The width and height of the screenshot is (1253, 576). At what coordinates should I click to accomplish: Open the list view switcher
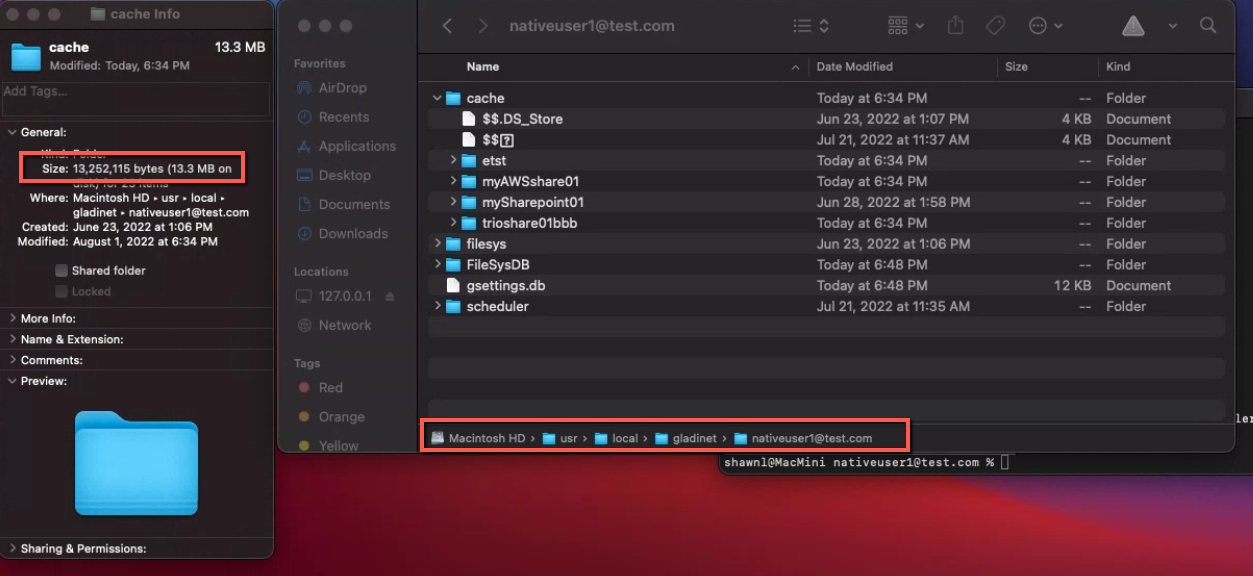tap(810, 26)
